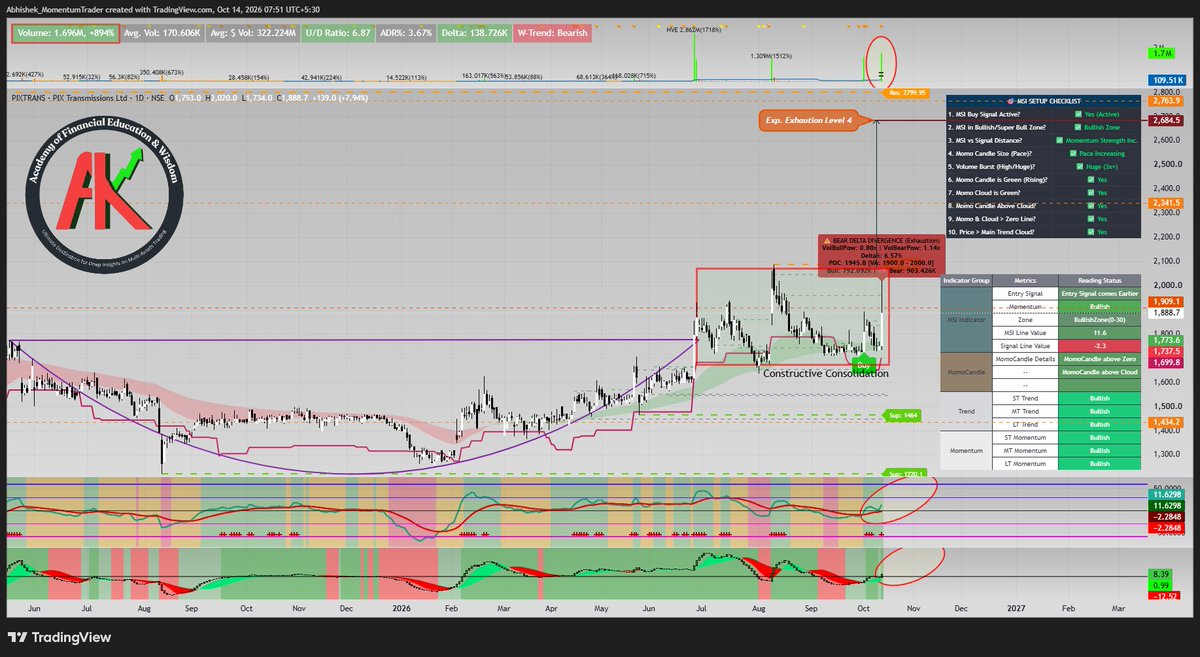Click the Exp. Exhaution Level 4 callout
This screenshot has width=1200, height=657.
tap(809, 121)
